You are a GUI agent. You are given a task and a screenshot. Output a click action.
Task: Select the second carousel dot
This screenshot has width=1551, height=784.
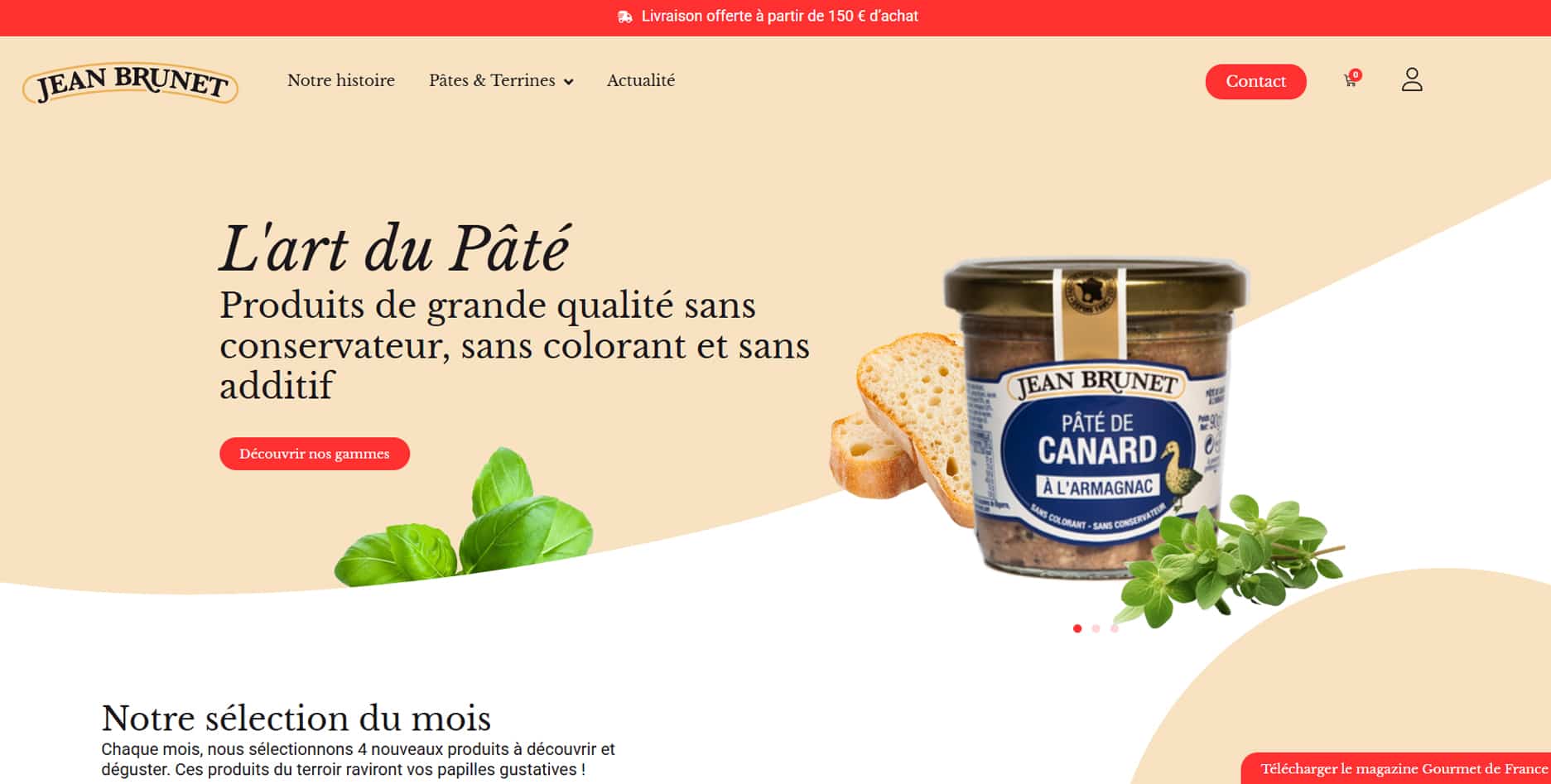click(1096, 628)
